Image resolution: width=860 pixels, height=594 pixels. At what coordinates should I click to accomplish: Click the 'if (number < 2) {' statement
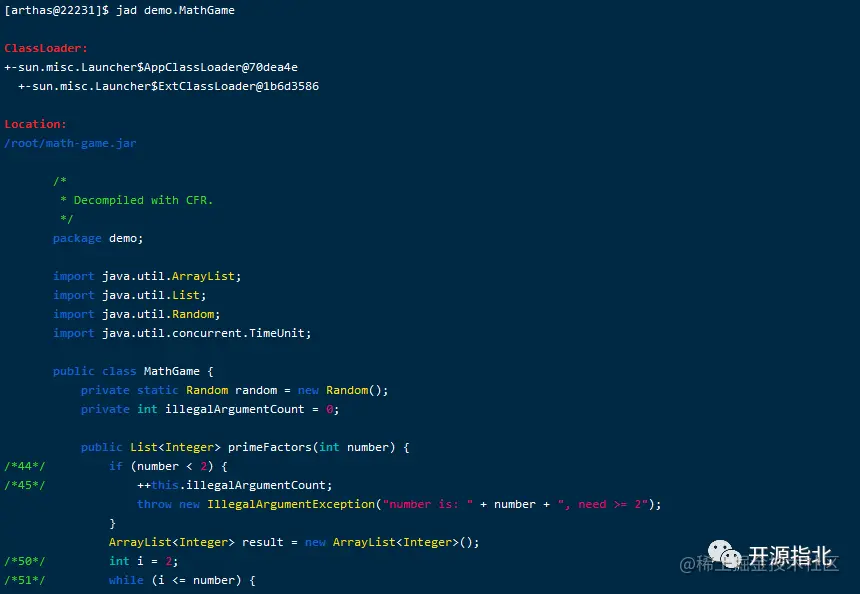click(168, 466)
